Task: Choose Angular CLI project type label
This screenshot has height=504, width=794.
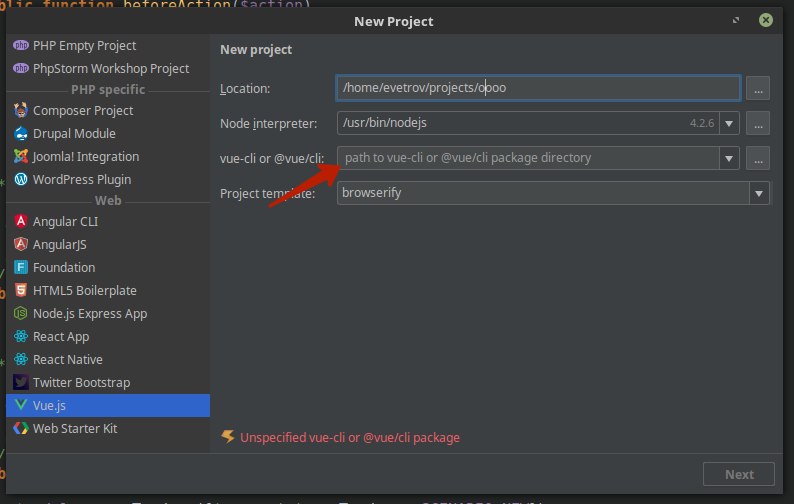Action: click(x=65, y=221)
